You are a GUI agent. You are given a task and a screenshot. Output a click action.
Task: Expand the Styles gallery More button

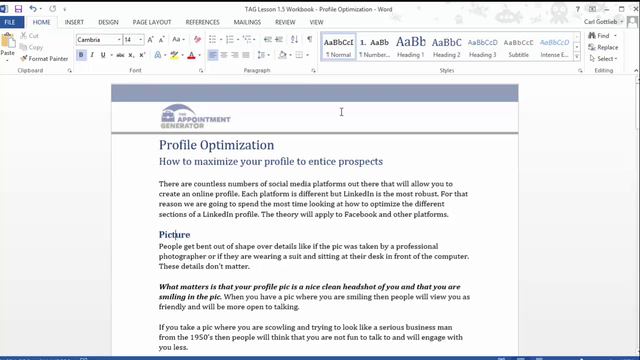tap(577, 57)
